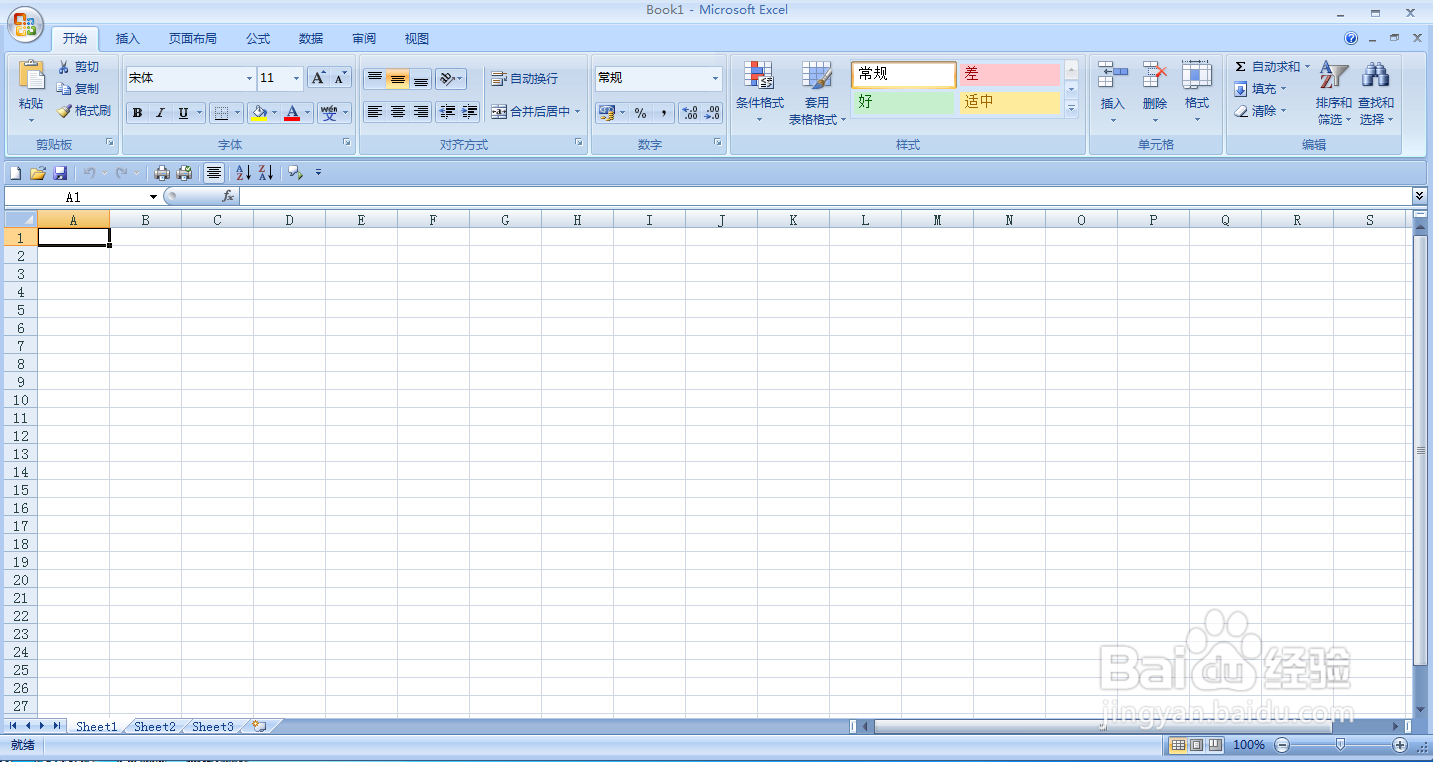
Task: Click the accounting number format icon
Action: pyautogui.click(x=606, y=113)
